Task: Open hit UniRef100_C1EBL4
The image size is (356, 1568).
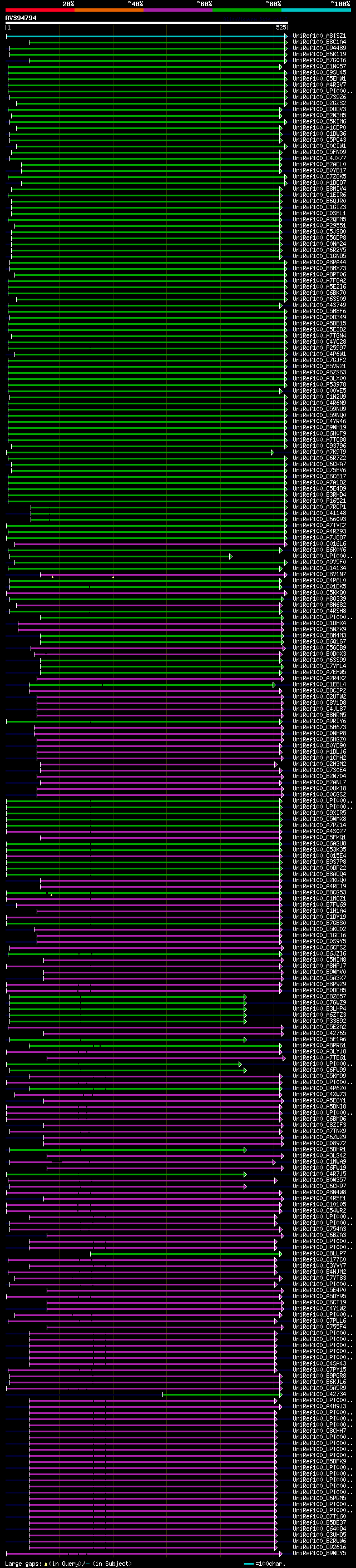Action: point(319,685)
